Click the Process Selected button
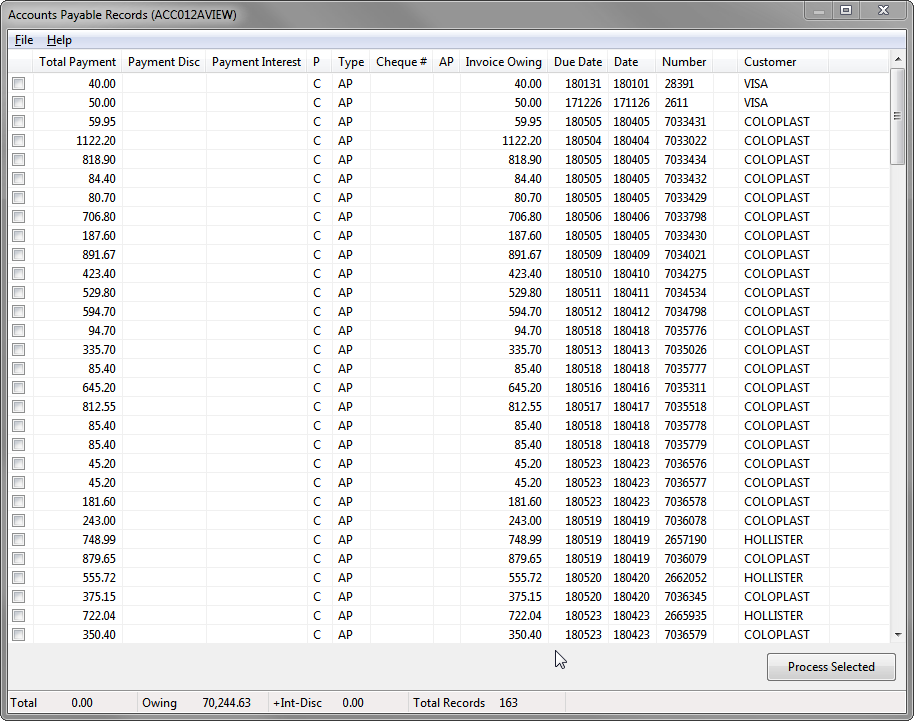Image resolution: width=914 pixels, height=721 pixels. click(x=831, y=667)
